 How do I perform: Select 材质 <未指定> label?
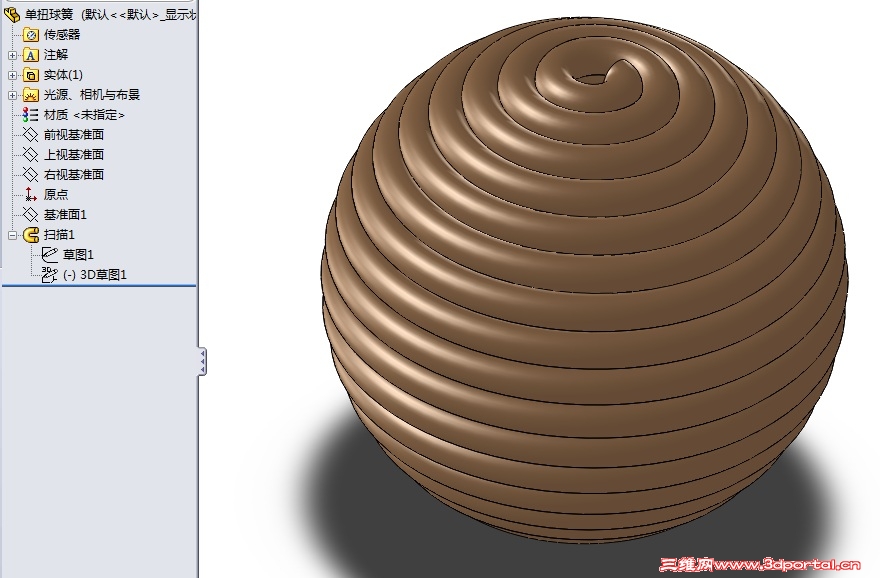[x=84, y=115]
